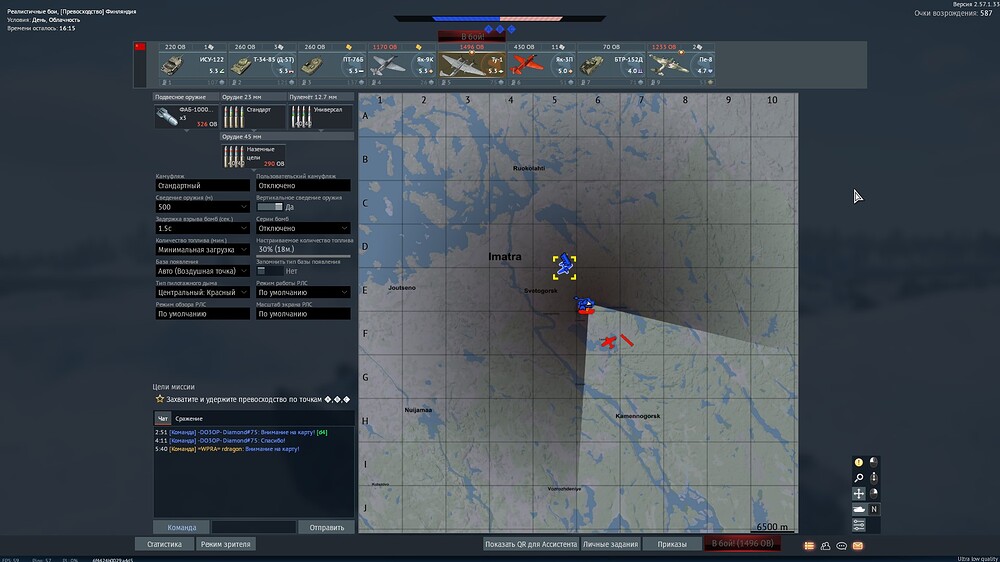The width and height of the screenshot is (1000, 562).
Task: Open the chat speech bubble icon
Action: pyautogui.click(x=841, y=545)
